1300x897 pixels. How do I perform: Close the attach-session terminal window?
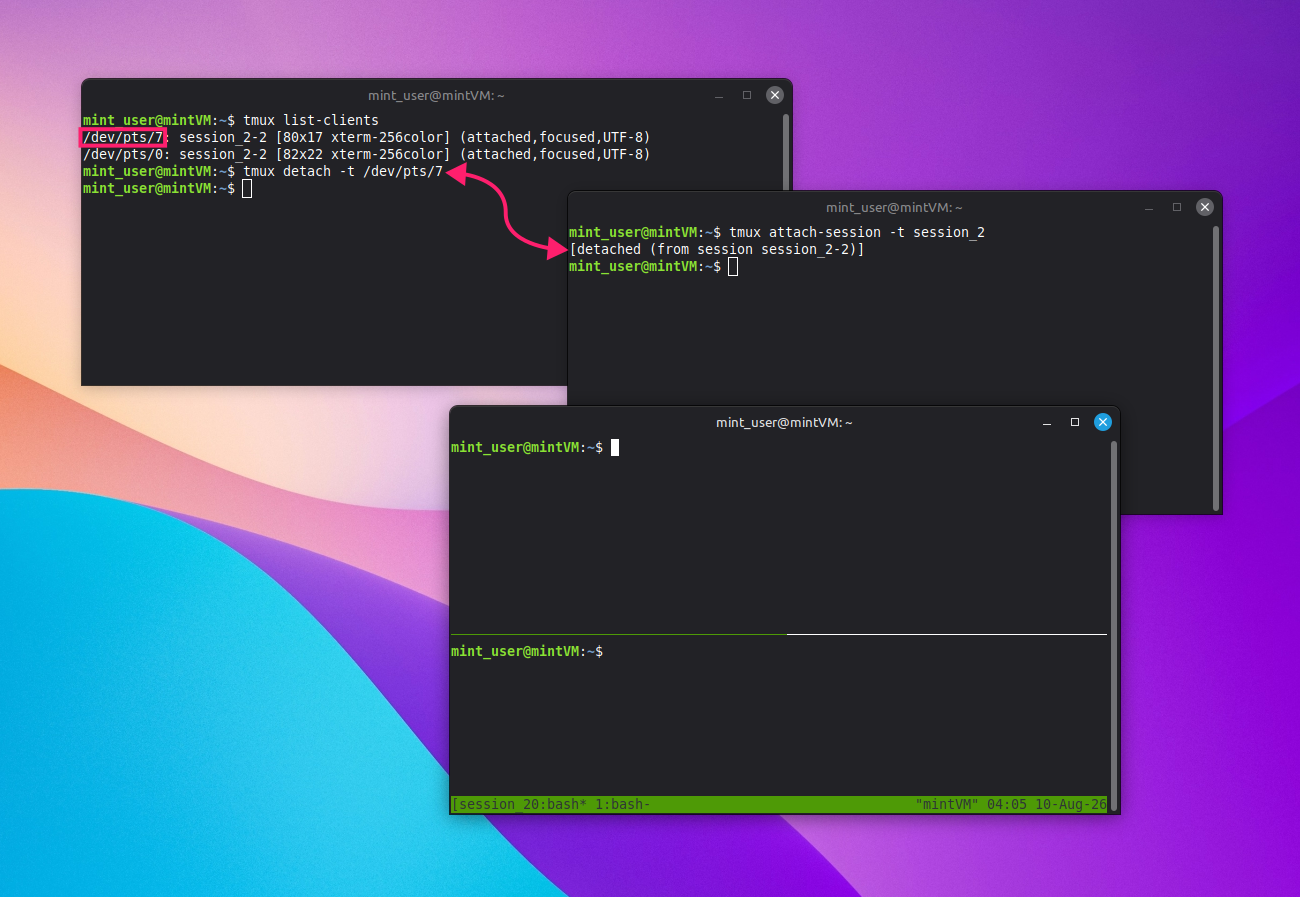point(1205,207)
